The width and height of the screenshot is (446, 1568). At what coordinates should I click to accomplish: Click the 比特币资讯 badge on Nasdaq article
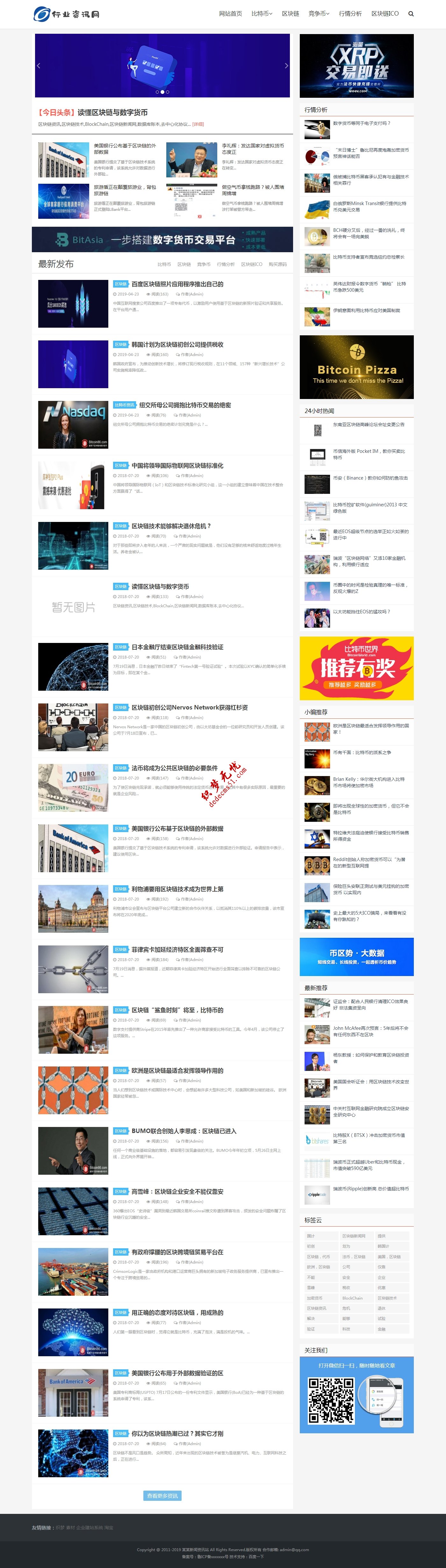pyautogui.click(x=124, y=405)
